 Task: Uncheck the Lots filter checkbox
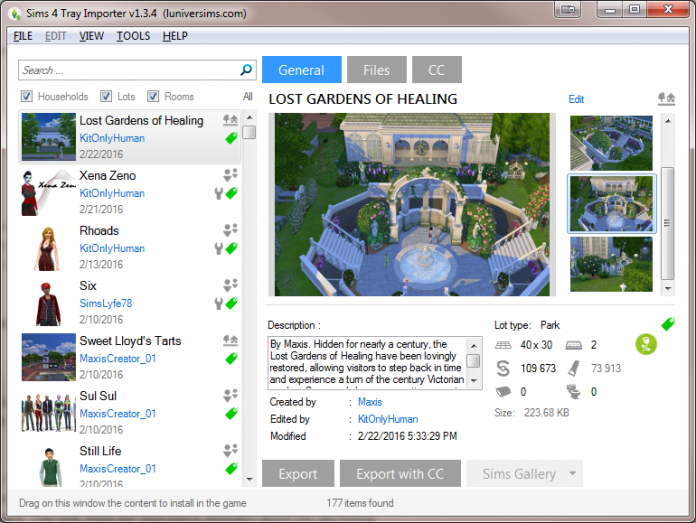coord(107,97)
